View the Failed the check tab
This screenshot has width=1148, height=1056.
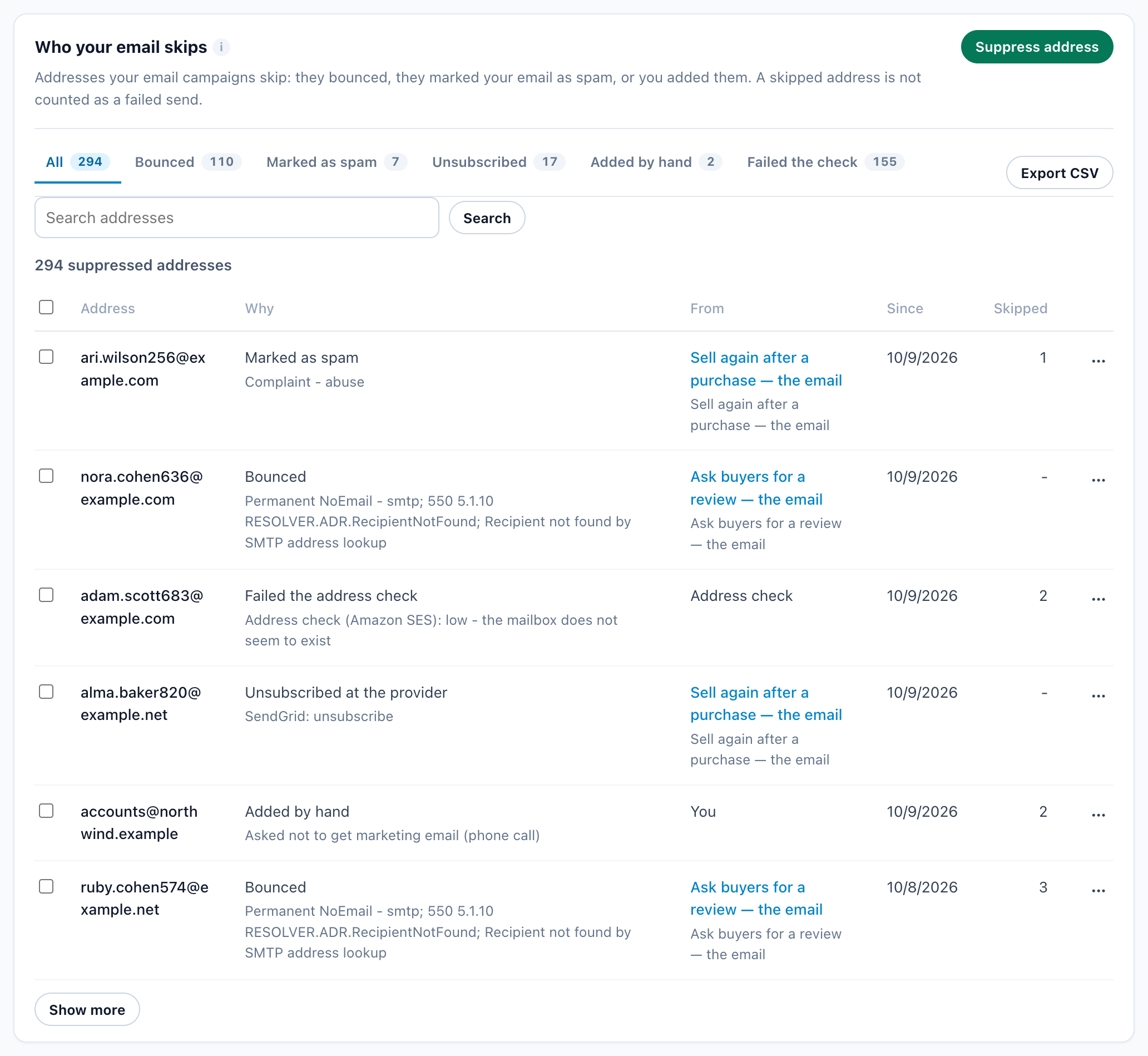point(825,162)
